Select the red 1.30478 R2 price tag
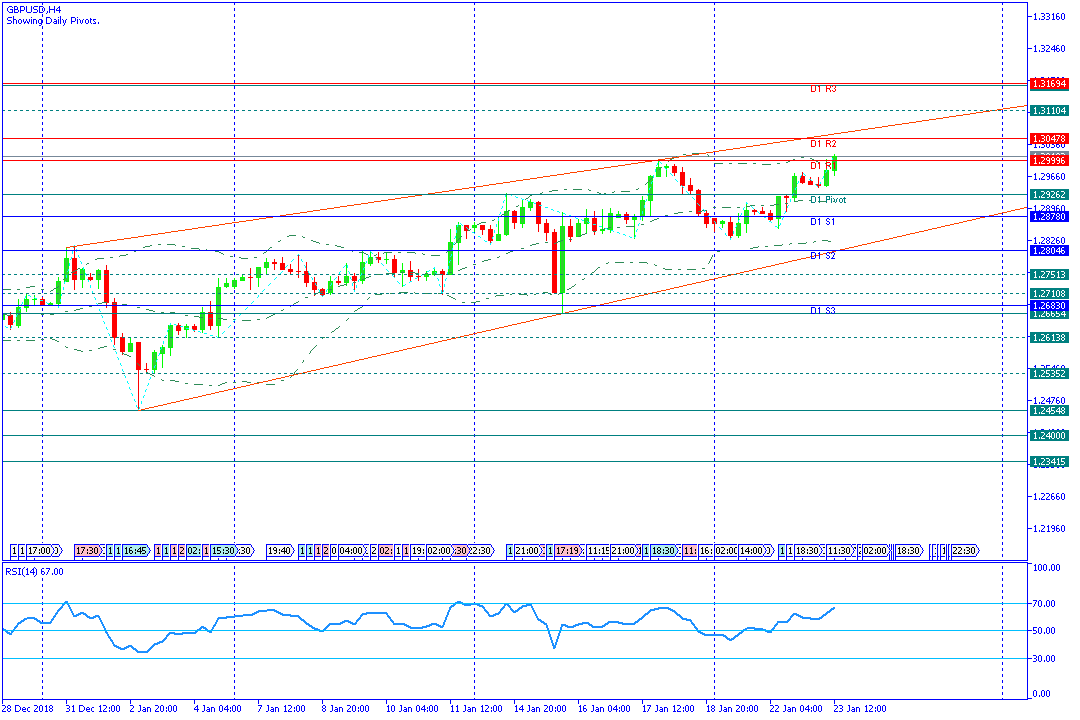This screenshot has width=1080, height=720. click(x=1050, y=138)
